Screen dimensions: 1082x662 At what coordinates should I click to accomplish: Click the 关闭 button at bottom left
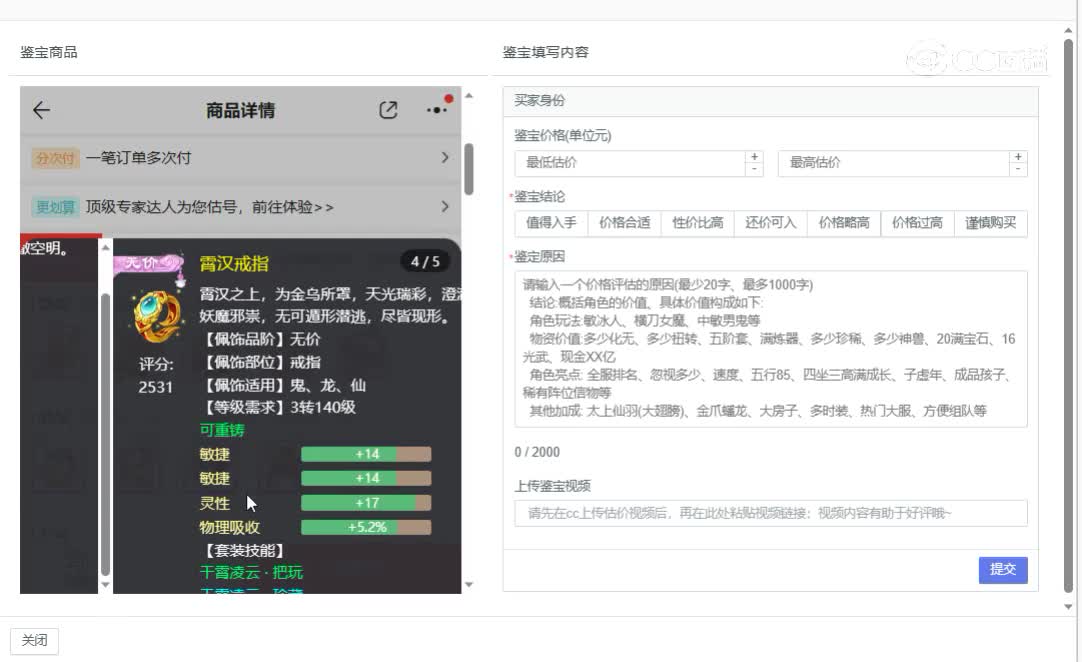point(36,640)
